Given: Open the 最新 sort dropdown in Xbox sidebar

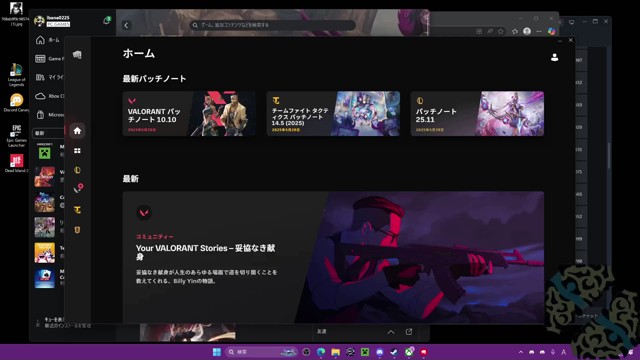Looking at the screenshot, I should (x=48, y=133).
